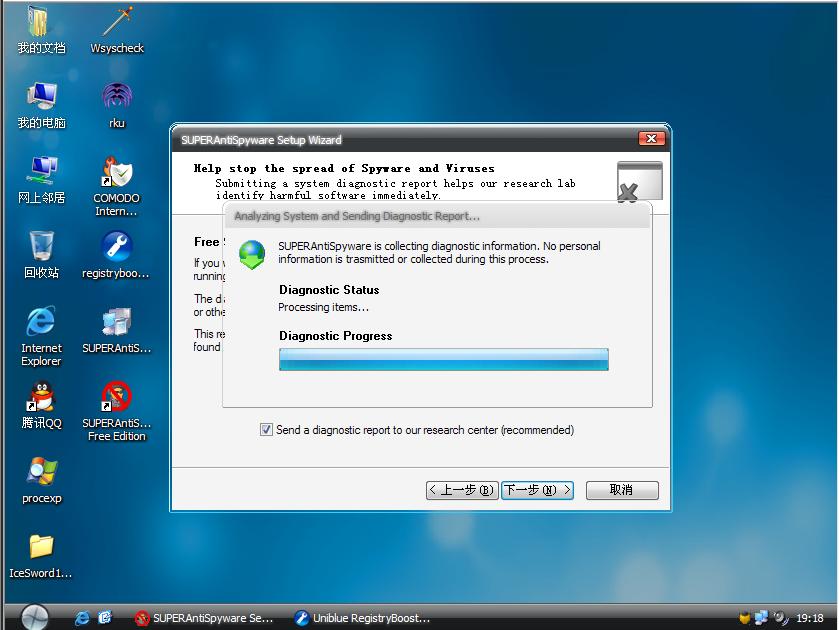Launch the registrybooster desktop icon
This screenshot has width=839, height=630.
pos(117,256)
